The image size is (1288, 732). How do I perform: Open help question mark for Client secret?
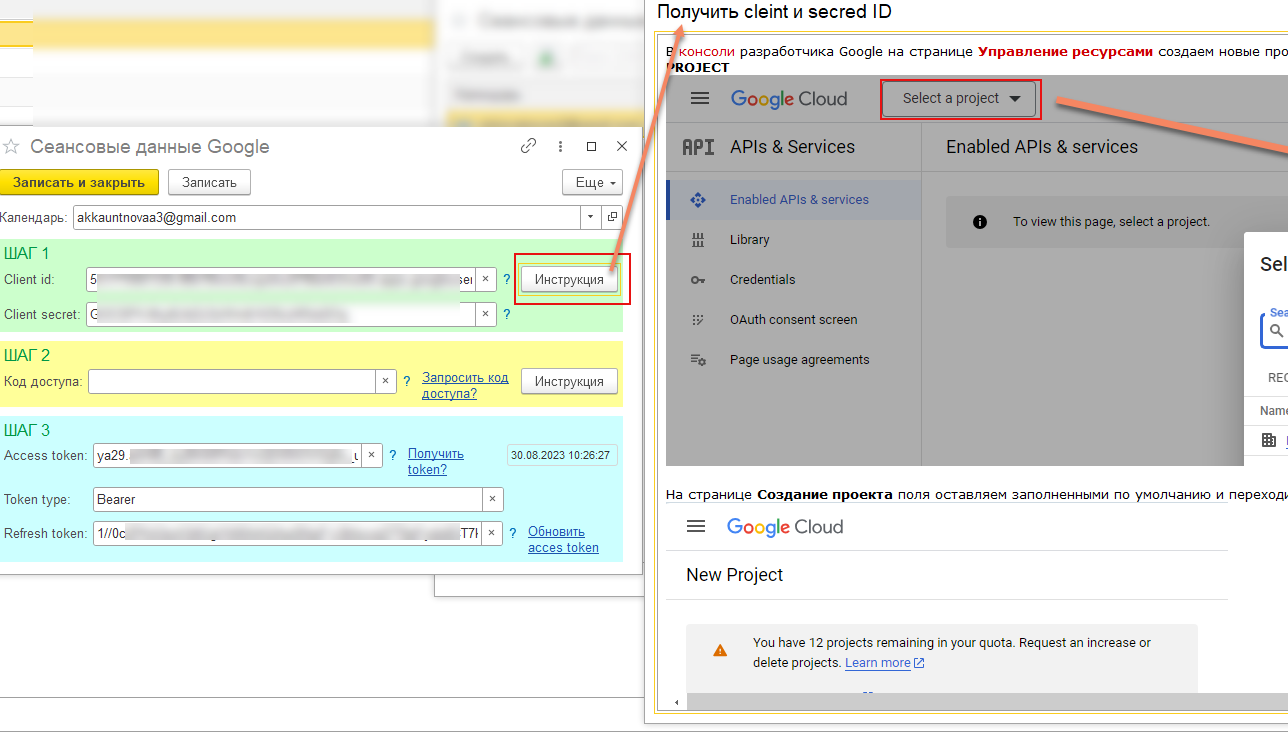(507, 314)
